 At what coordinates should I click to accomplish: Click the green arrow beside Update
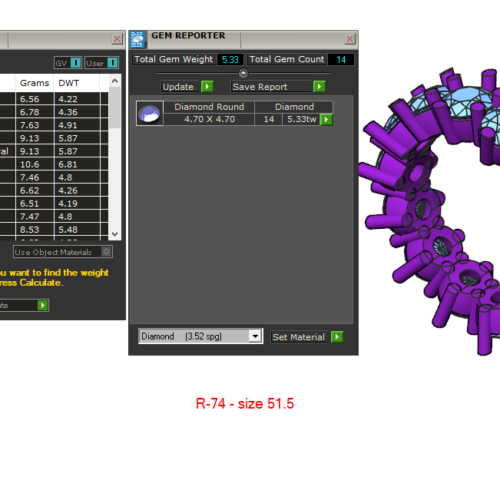207,87
